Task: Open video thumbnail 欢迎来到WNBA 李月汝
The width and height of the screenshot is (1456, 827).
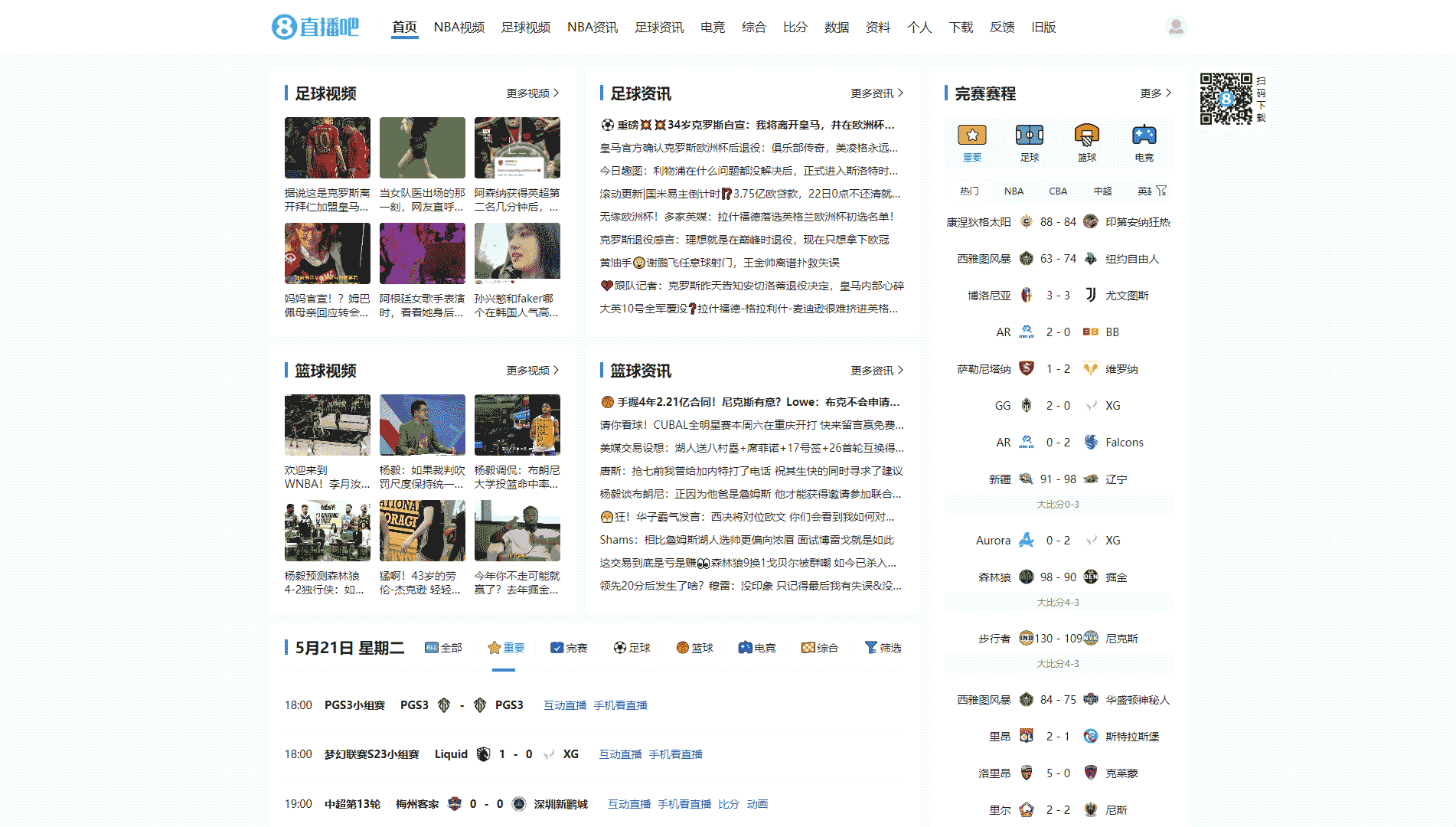Action: (x=328, y=425)
